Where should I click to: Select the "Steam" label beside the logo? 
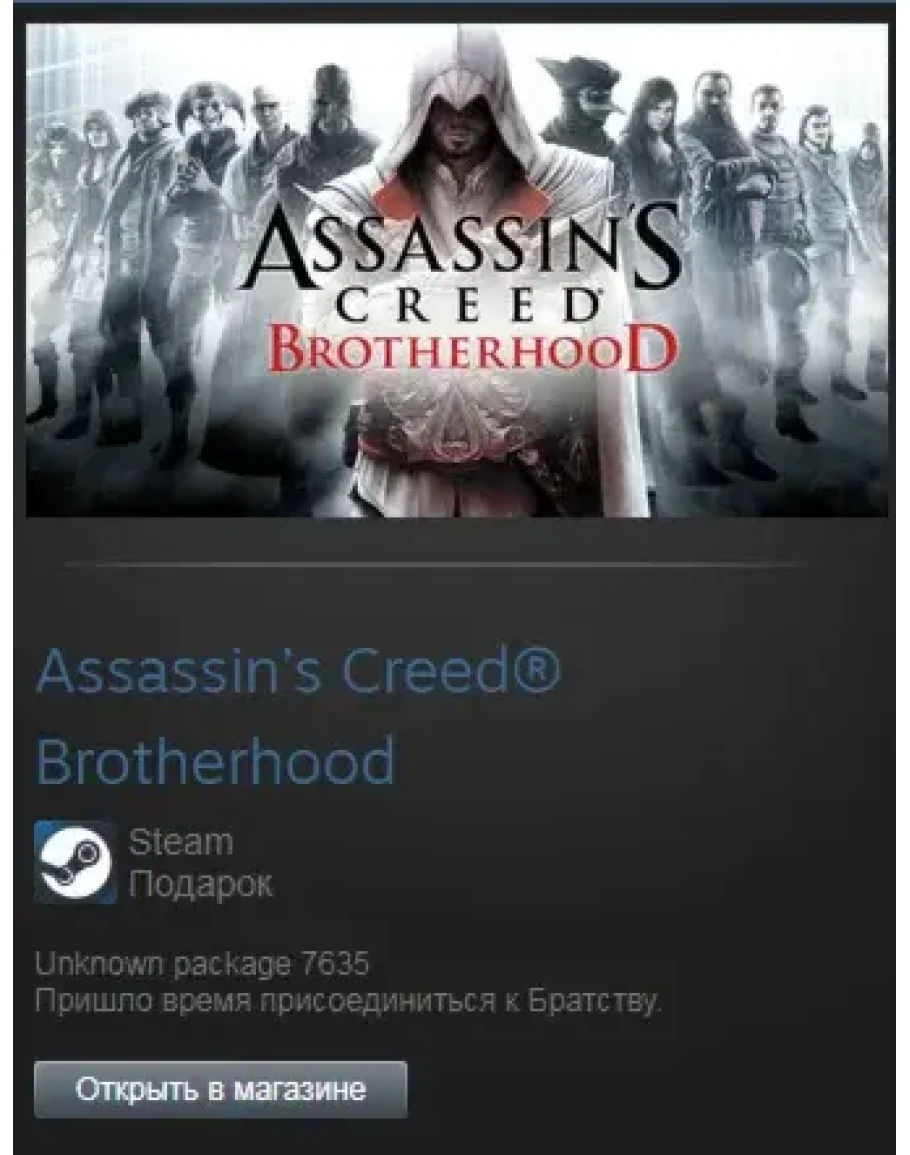pos(181,842)
